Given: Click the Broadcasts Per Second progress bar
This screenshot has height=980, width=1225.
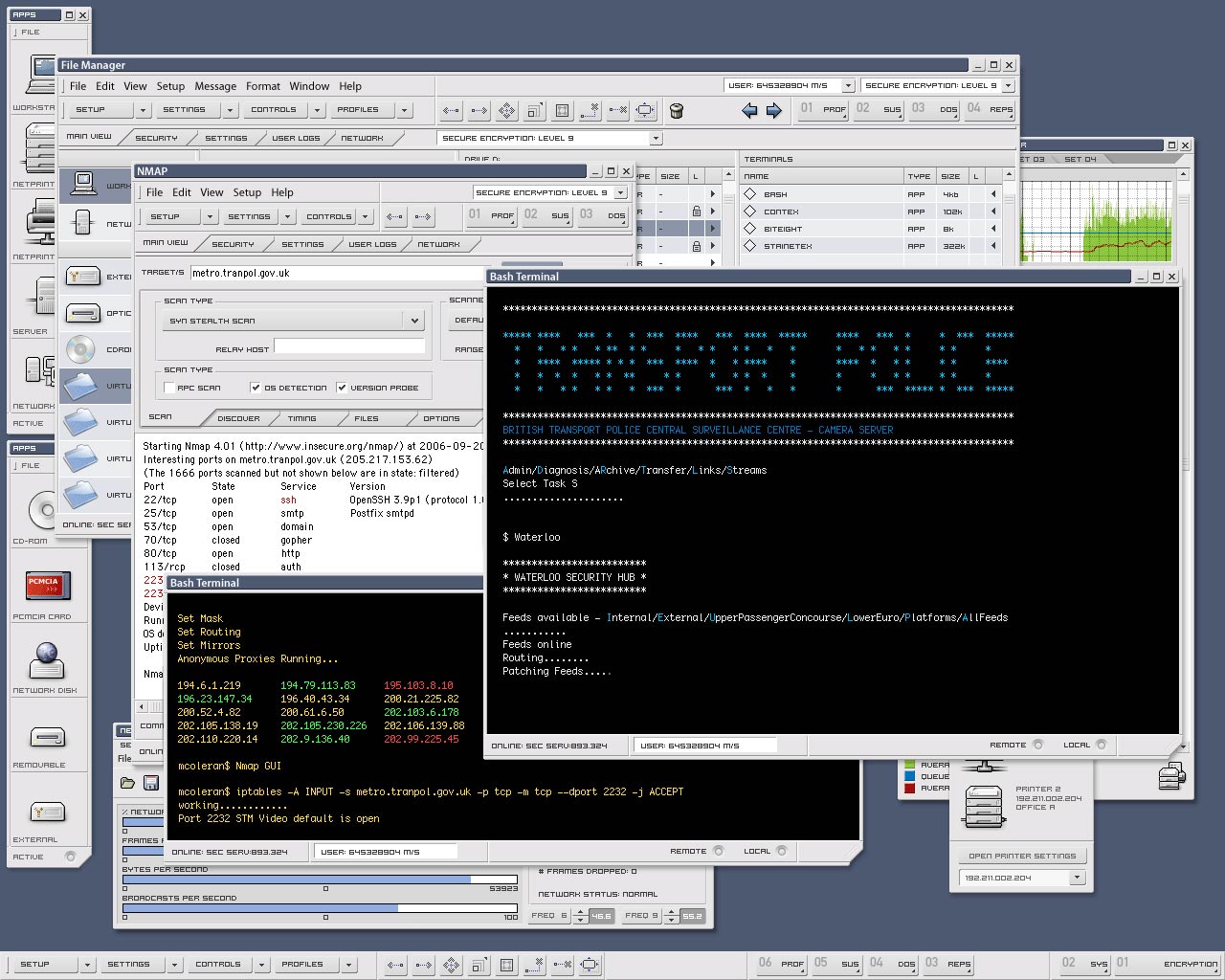Looking at the screenshot, I should [320, 907].
